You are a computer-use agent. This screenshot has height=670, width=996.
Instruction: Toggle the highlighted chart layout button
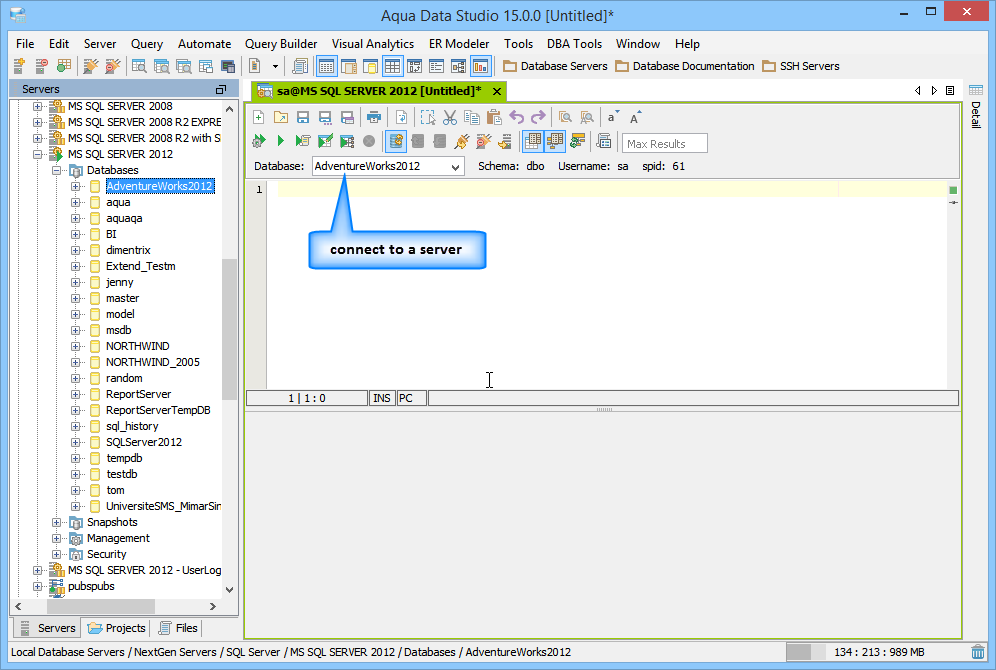pos(480,65)
